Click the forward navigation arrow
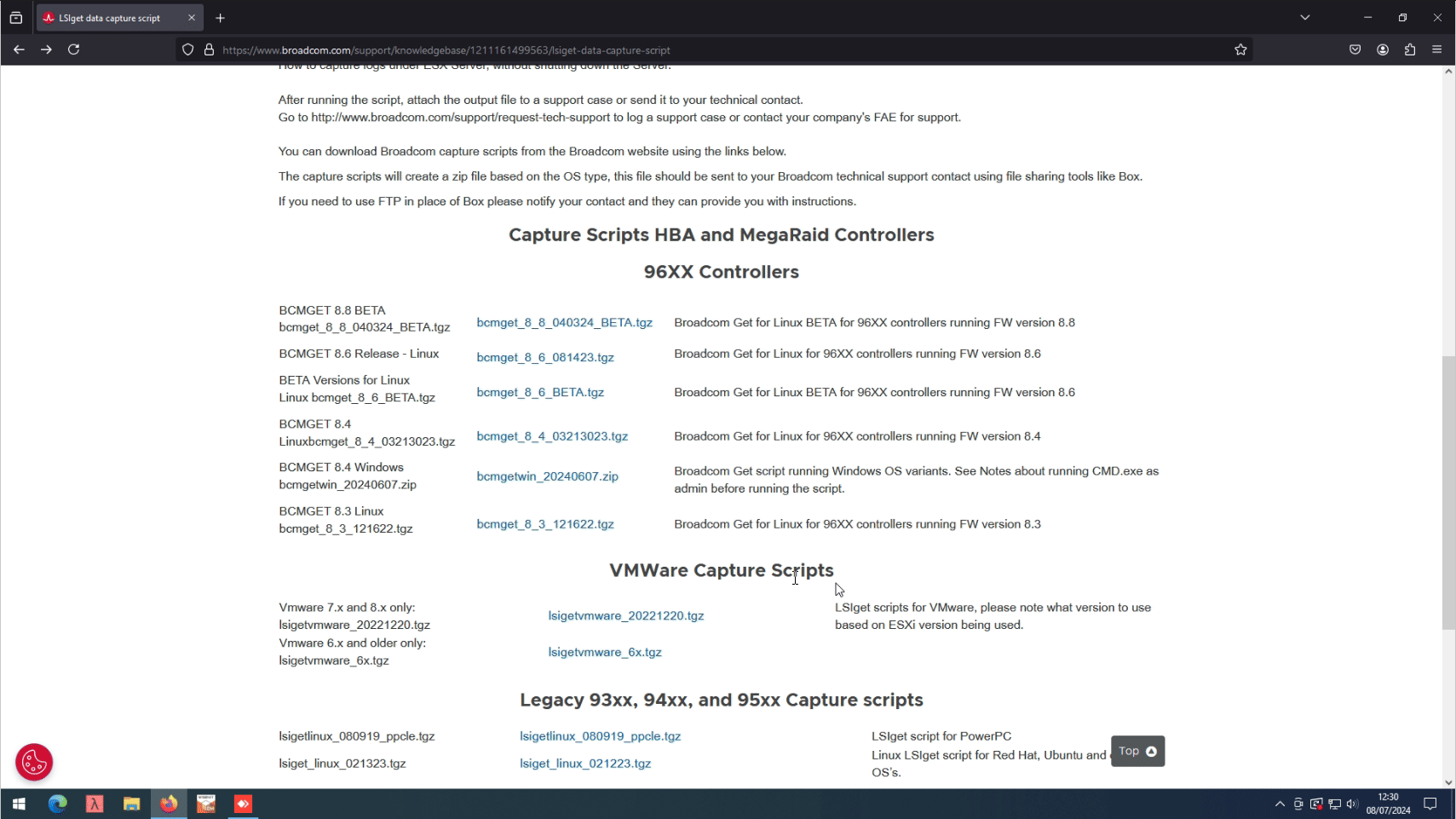Viewport: 1456px width, 819px height. coord(46,49)
